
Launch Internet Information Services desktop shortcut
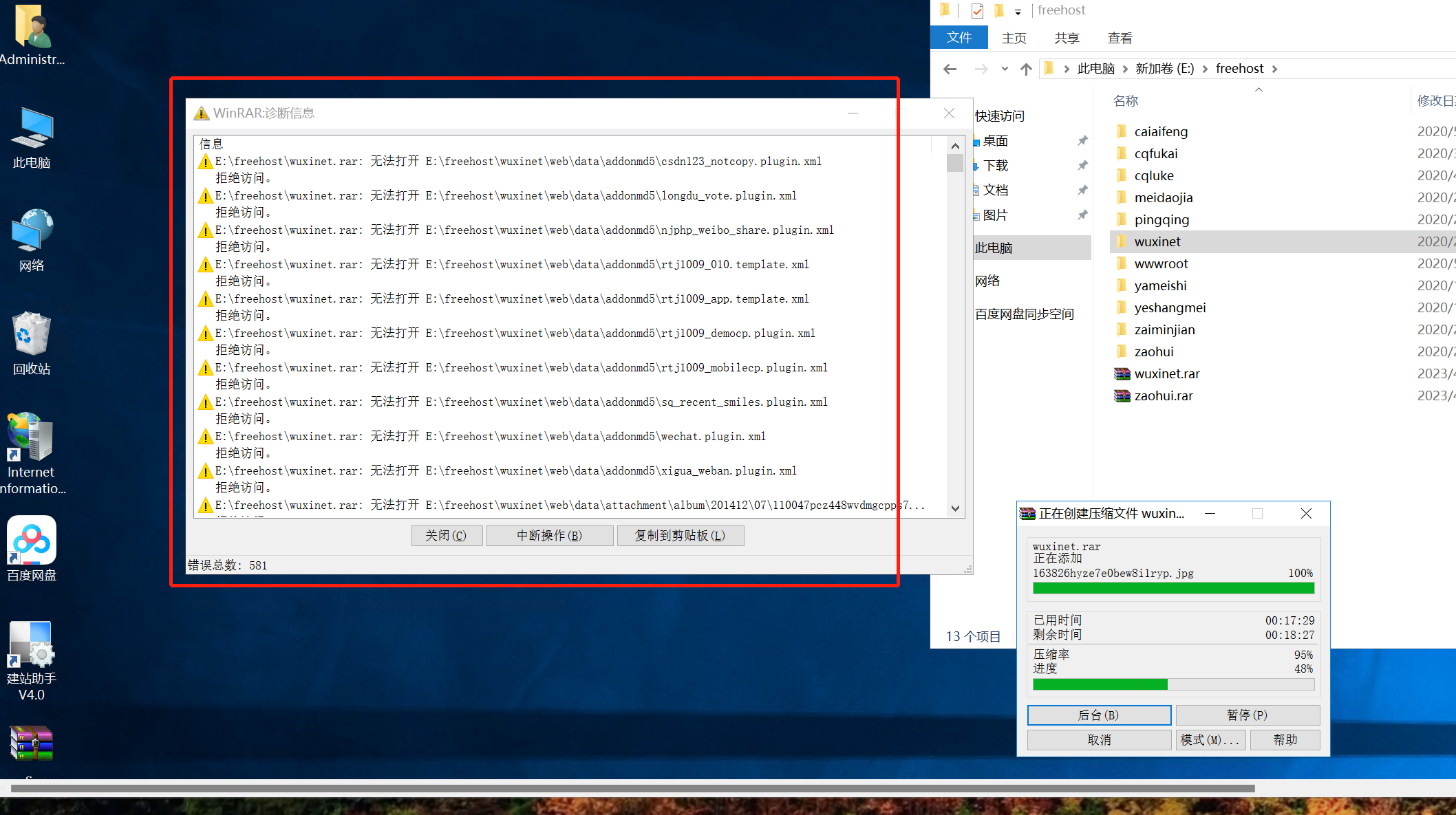click(x=32, y=454)
